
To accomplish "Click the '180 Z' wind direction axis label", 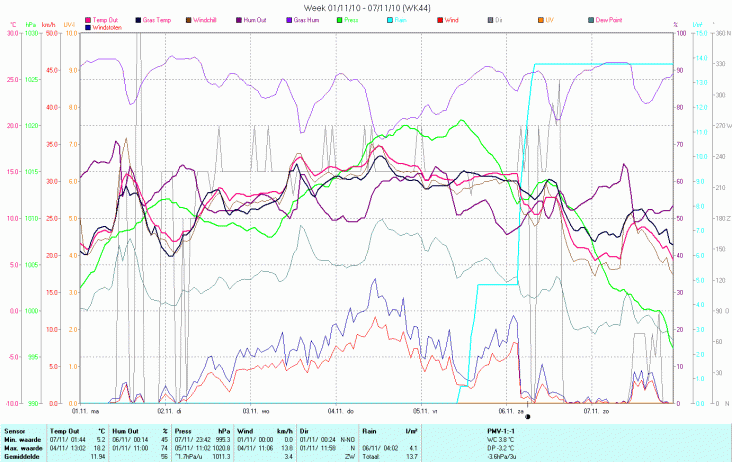I will coord(723,218).
